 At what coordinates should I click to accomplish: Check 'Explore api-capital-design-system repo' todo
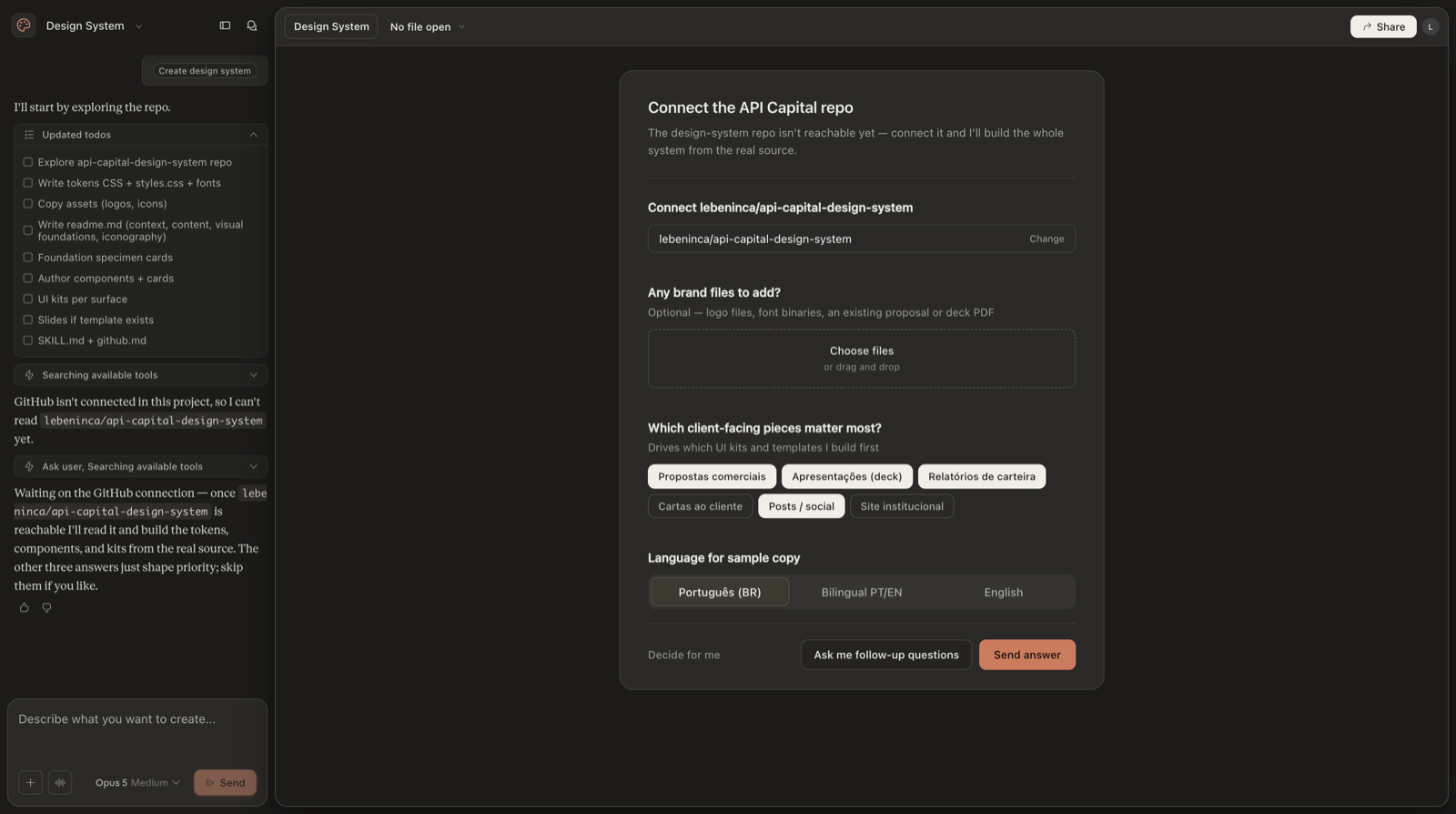coord(27,162)
